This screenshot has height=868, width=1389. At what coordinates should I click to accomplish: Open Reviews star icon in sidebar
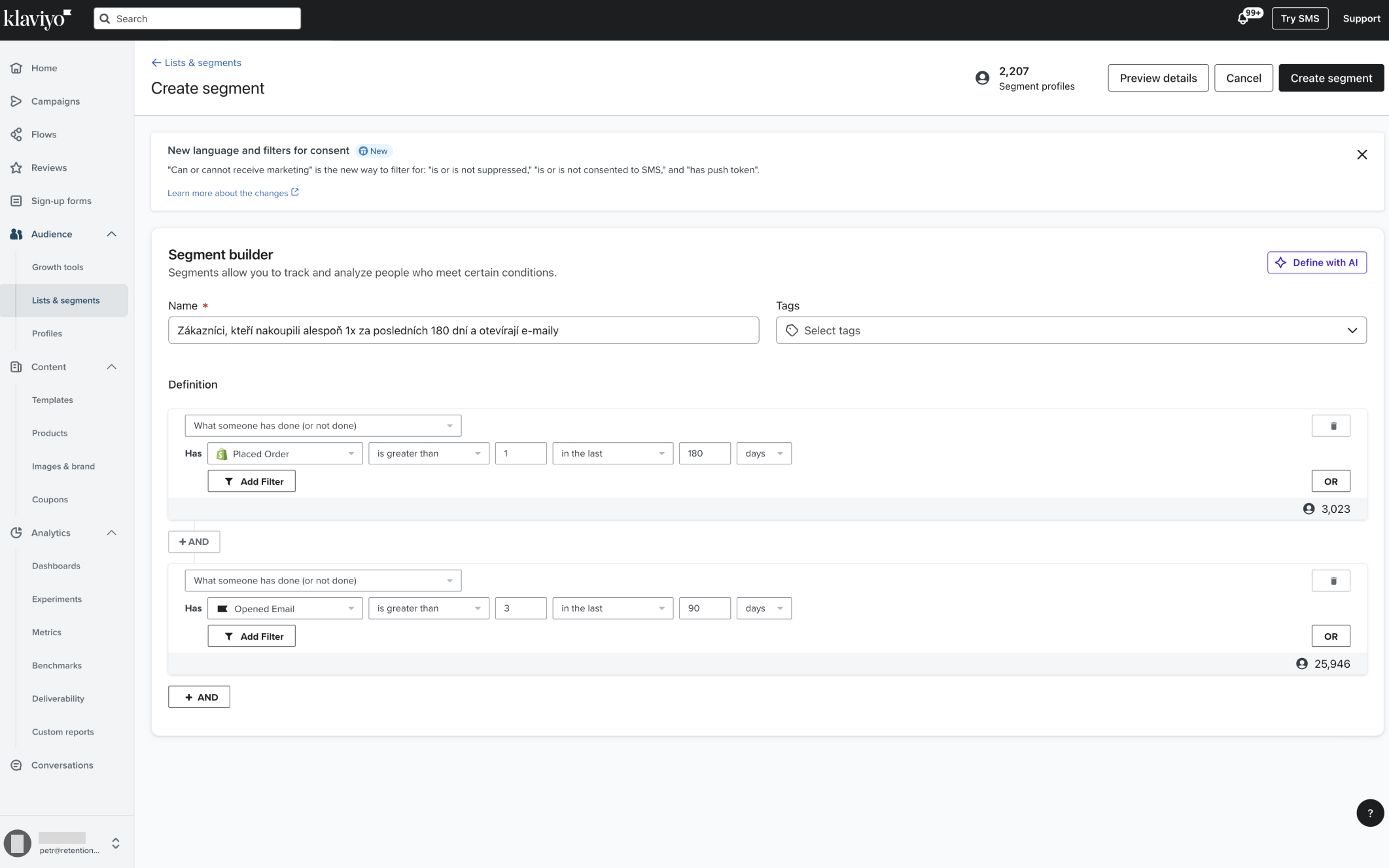(x=16, y=167)
